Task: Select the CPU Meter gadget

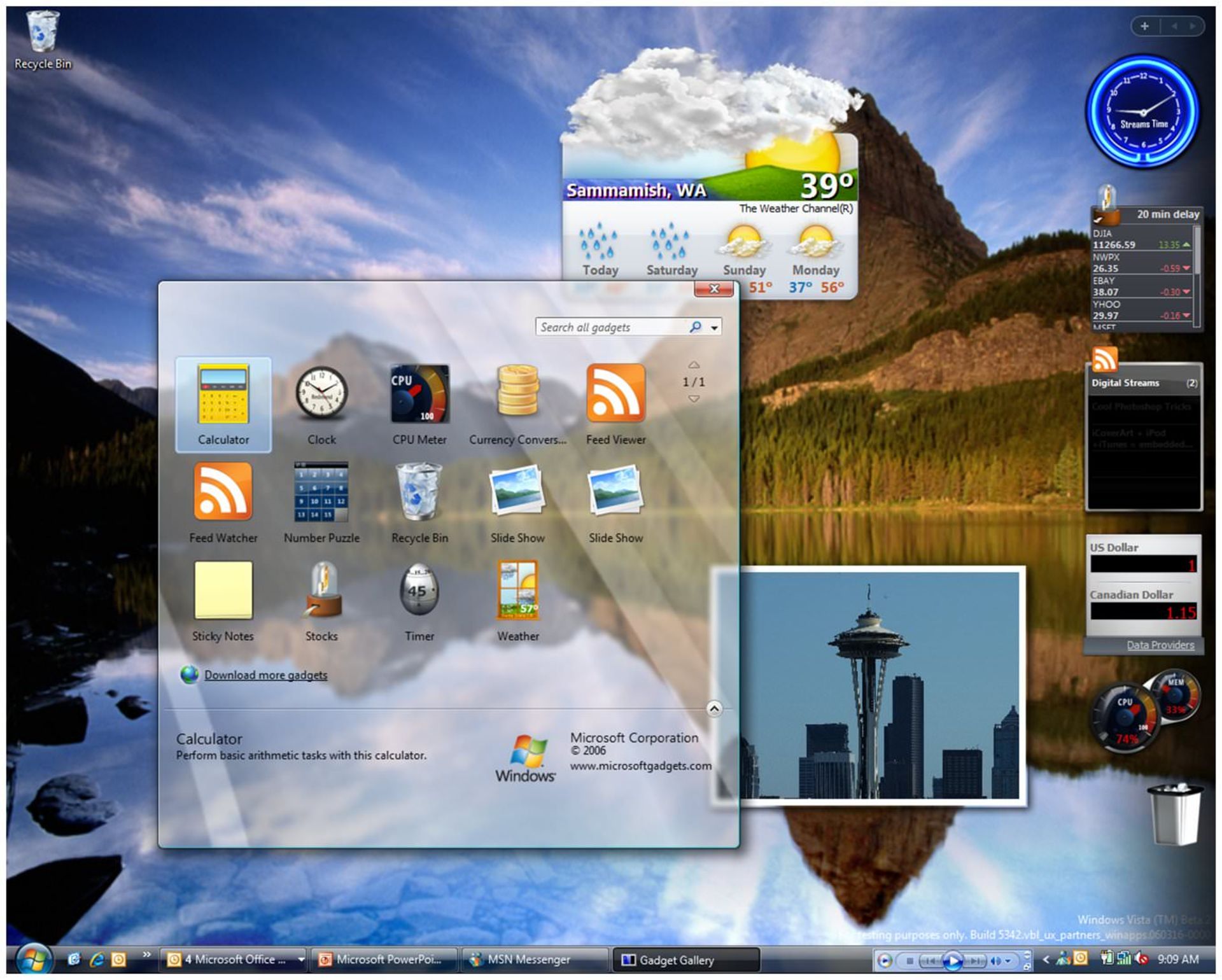Action: tap(419, 395)
